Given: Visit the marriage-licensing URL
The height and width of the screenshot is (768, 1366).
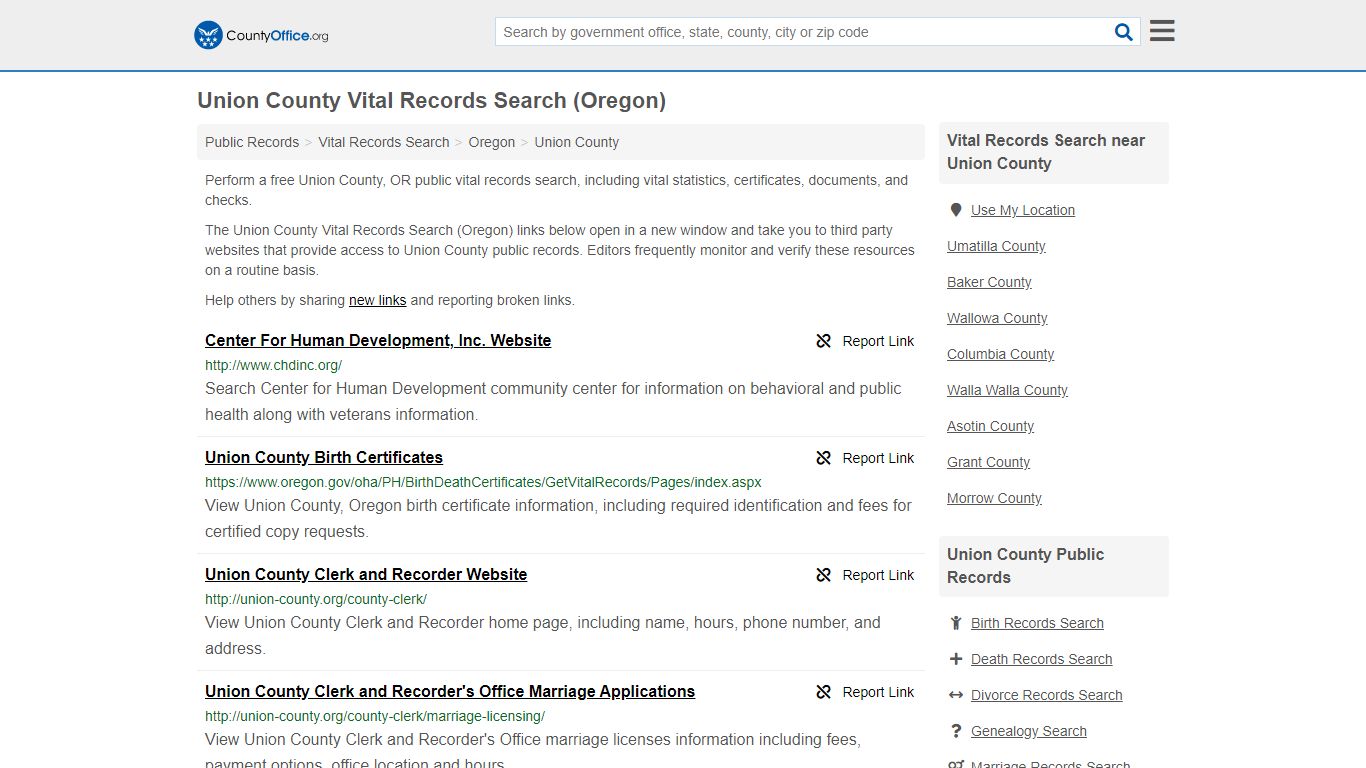Looking at the screenshot, I should tap(375, 716).
